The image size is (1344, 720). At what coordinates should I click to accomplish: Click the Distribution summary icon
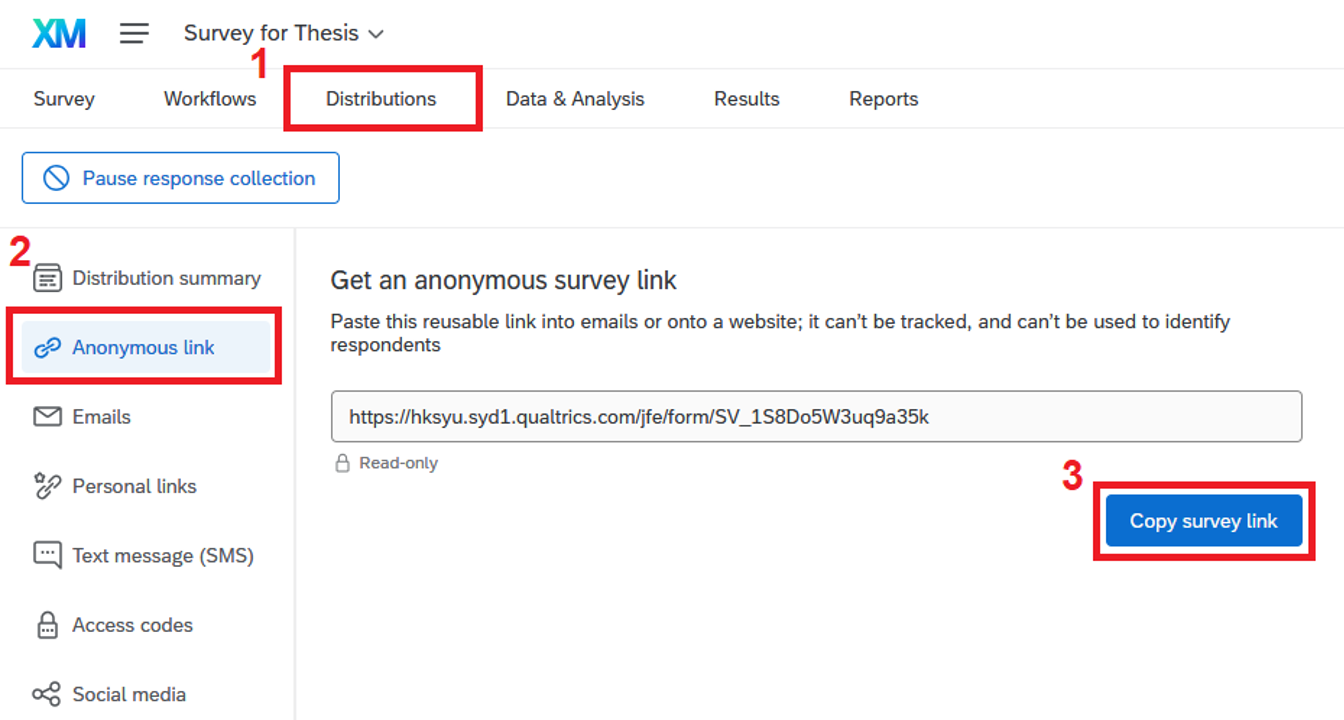point(47,278)
